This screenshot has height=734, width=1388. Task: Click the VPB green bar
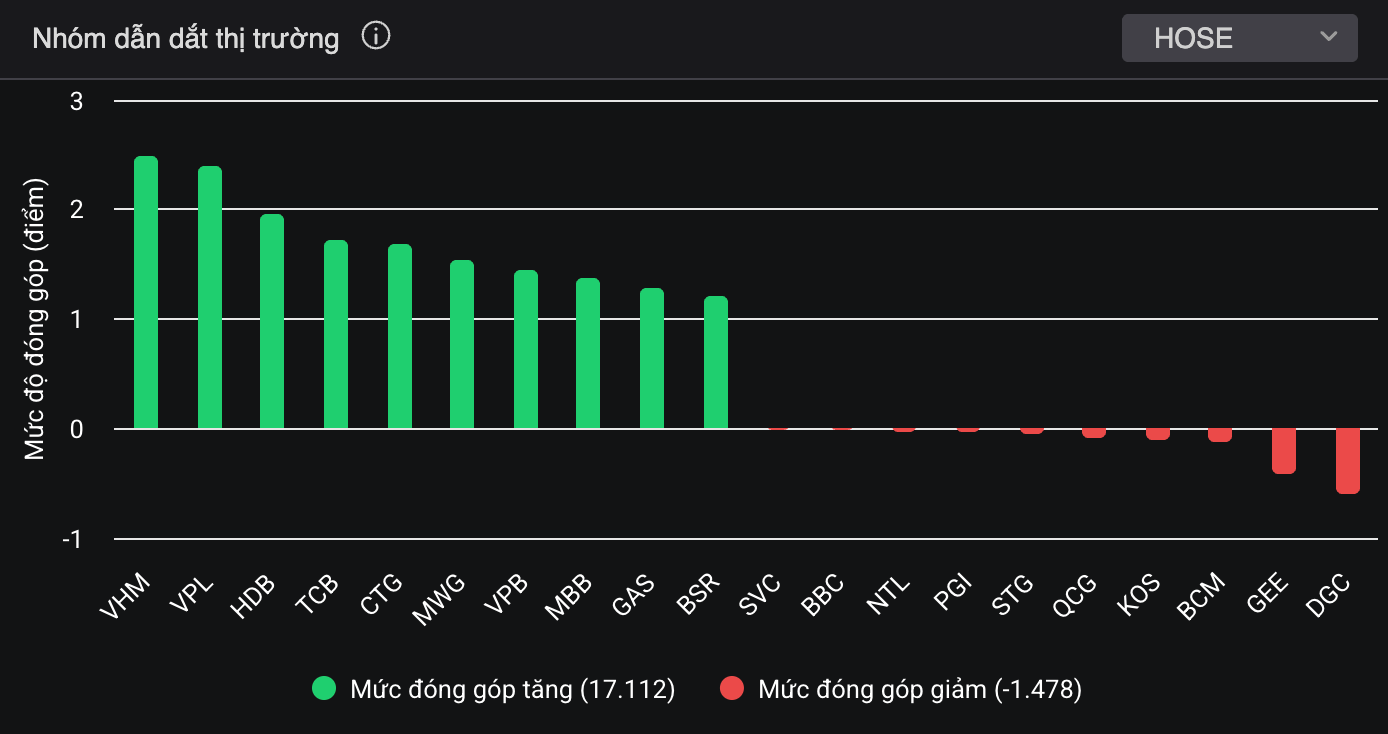[526, 350]
